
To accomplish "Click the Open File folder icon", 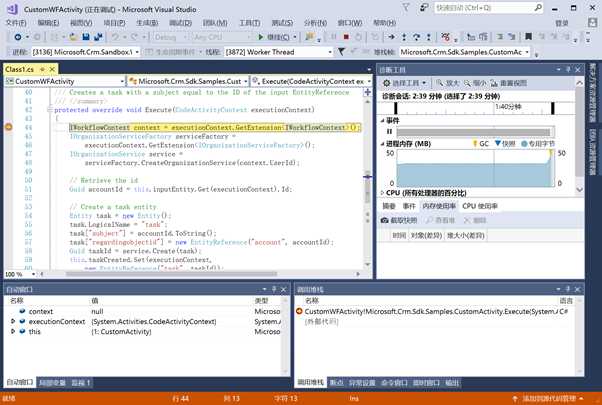I will point(73,37).
